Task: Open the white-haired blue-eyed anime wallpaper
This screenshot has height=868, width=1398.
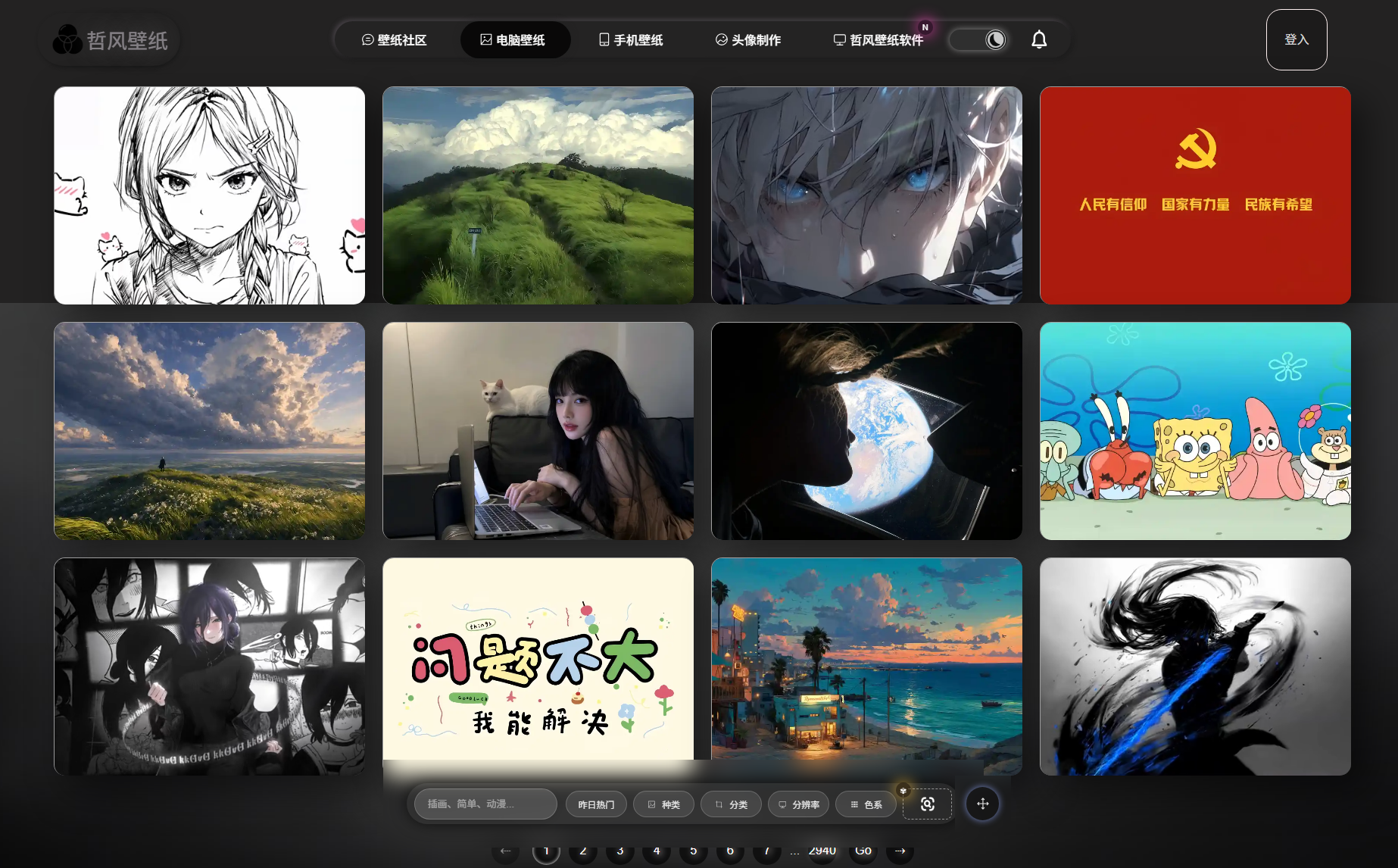Action: tap(867, 195)
